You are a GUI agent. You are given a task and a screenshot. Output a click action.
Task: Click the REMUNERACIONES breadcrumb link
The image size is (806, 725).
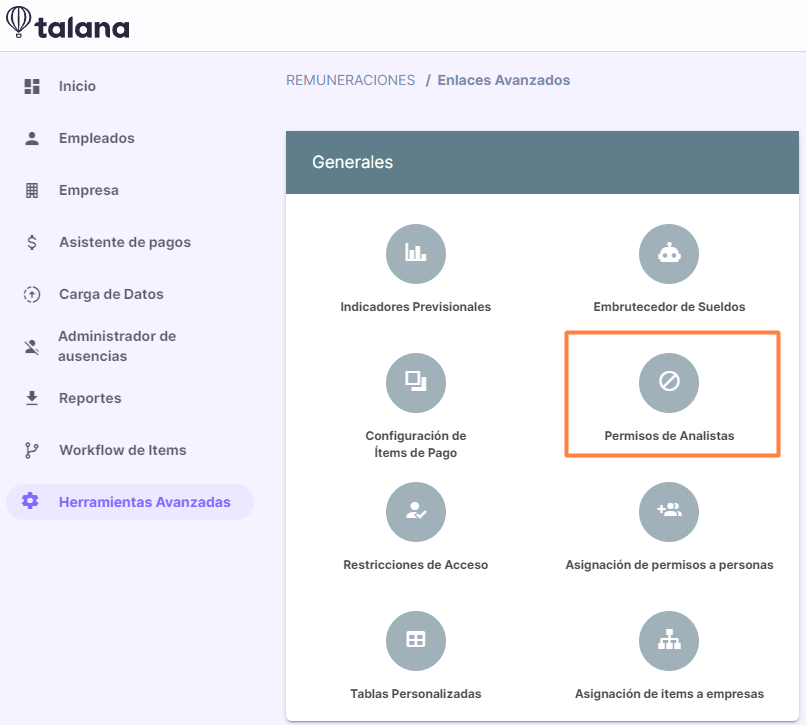coord(351,80)
